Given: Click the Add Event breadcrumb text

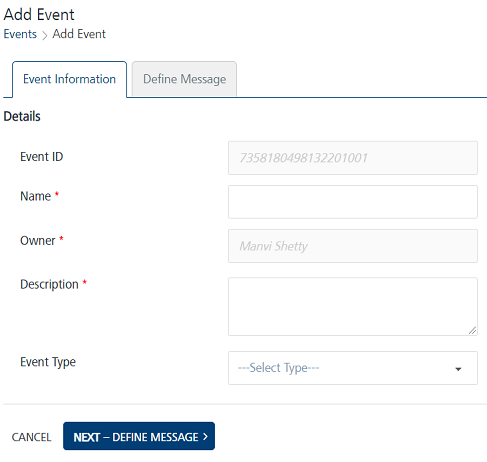Looking at the screenshot, I should coord(79,34).
